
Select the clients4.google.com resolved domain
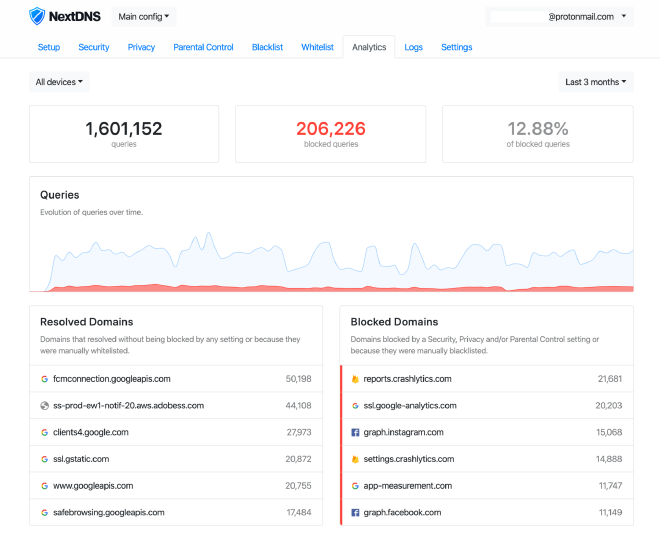click(91, 432)
